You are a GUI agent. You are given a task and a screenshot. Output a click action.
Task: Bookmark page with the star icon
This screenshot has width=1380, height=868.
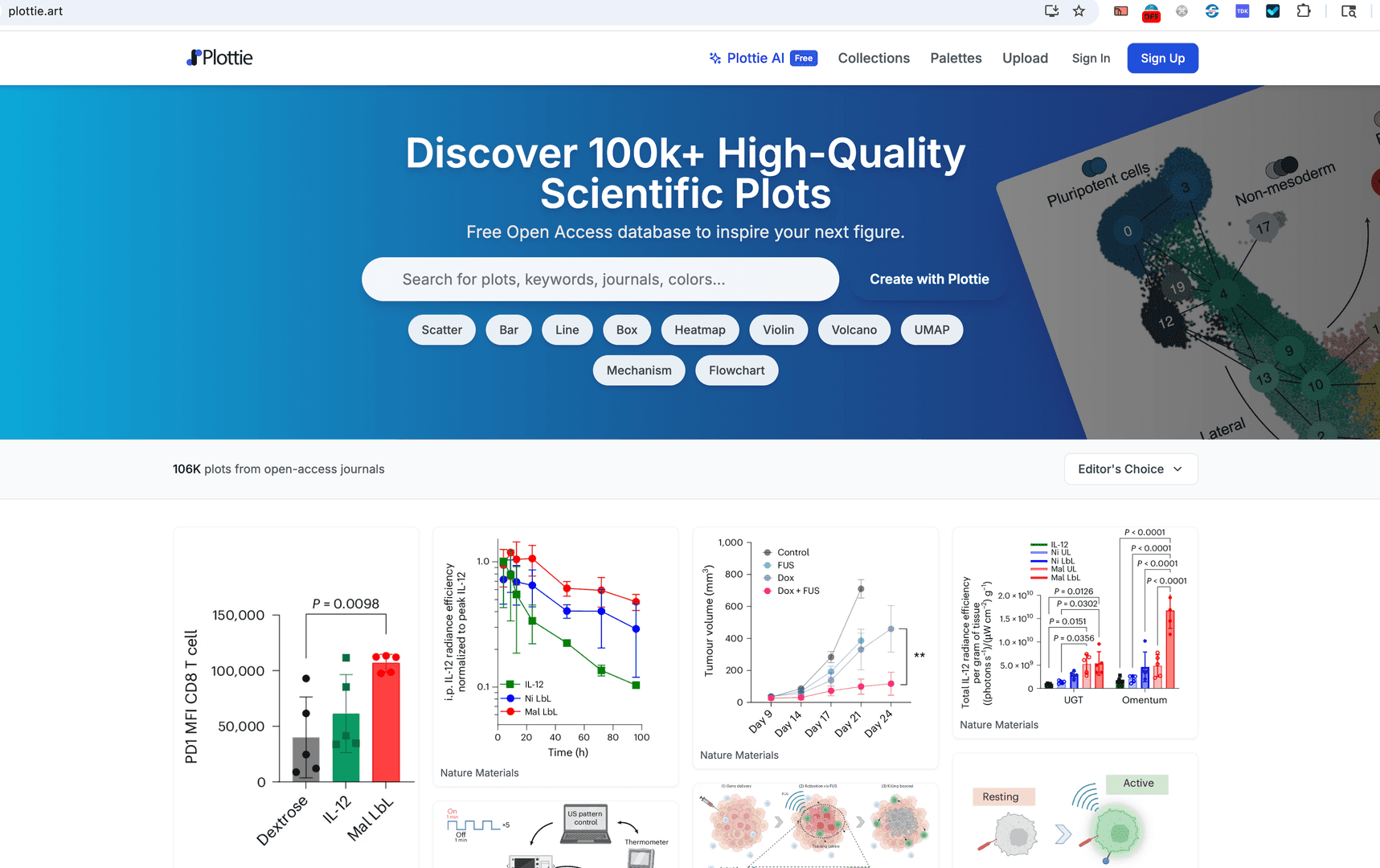pos(1079,11)
